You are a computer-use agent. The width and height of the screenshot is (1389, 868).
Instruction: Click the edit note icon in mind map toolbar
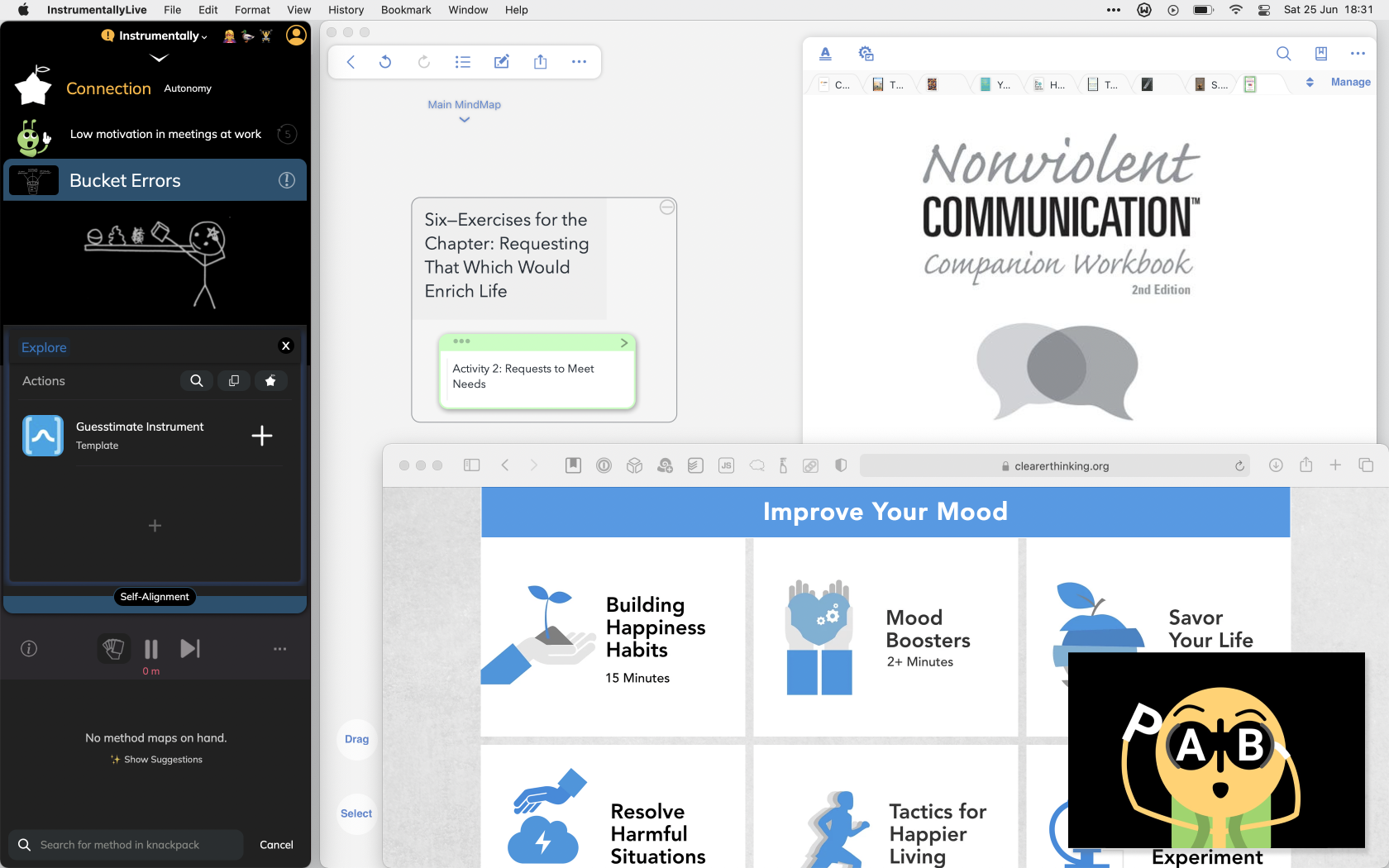[x=502, y=62]
